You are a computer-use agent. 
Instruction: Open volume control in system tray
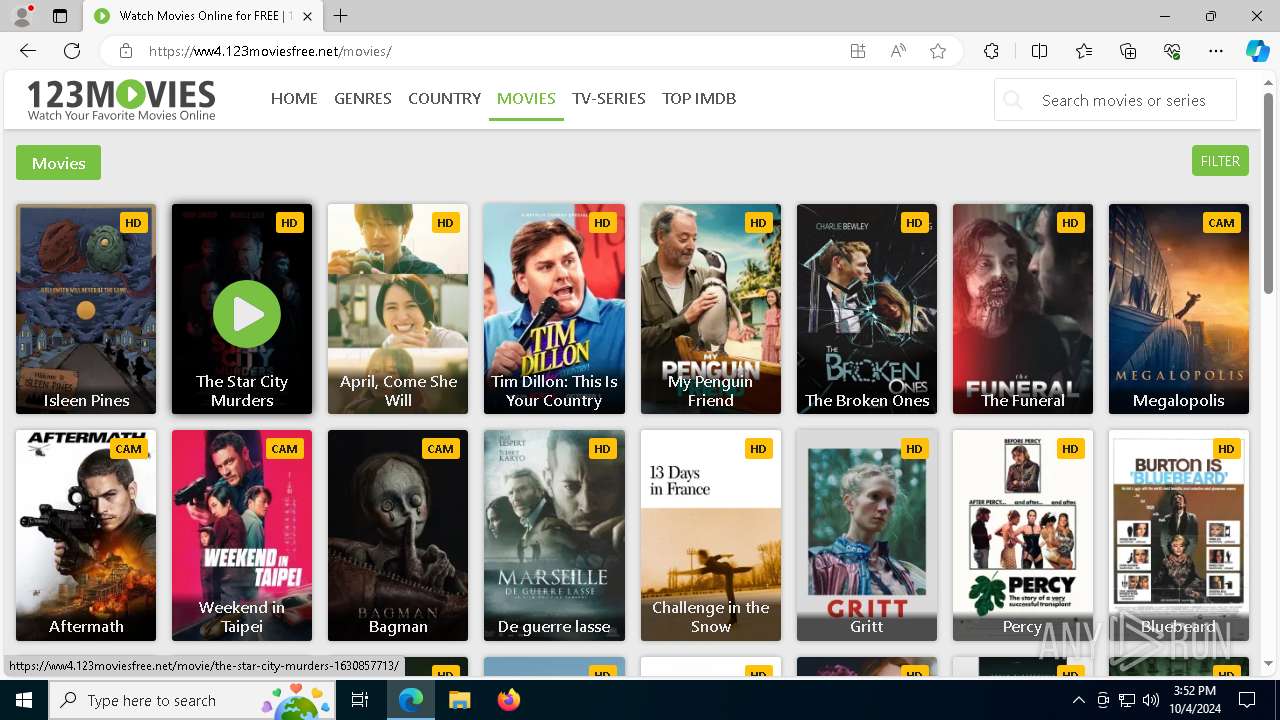(1151, 700)
